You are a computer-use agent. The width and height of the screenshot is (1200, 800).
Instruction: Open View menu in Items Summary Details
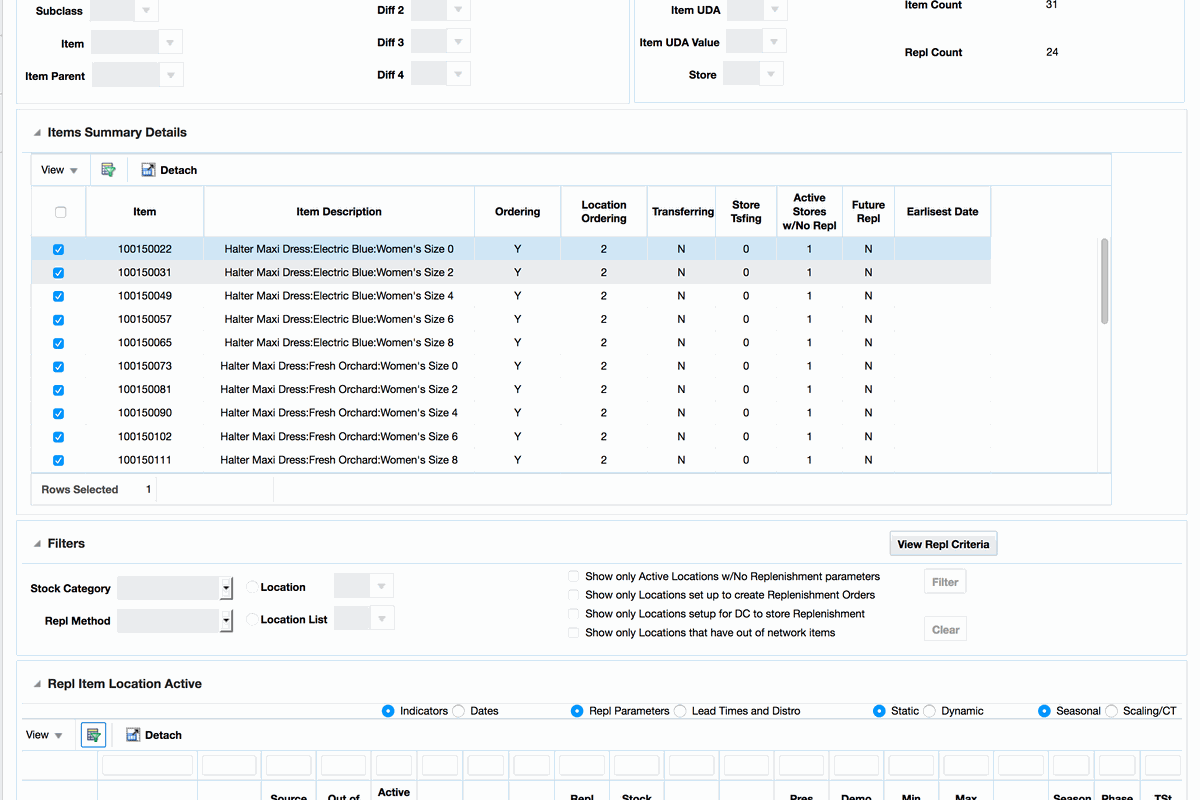pyautogui.click(x=59, y=170)
